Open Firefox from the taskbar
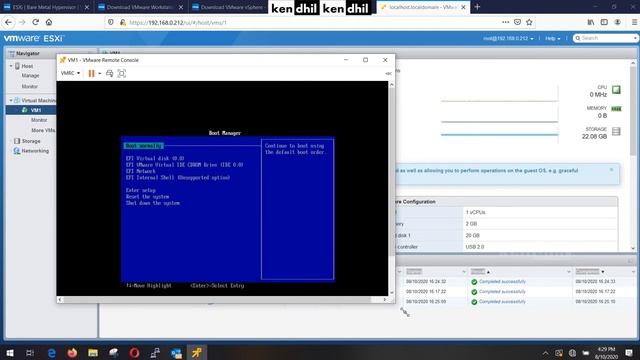 72,353
